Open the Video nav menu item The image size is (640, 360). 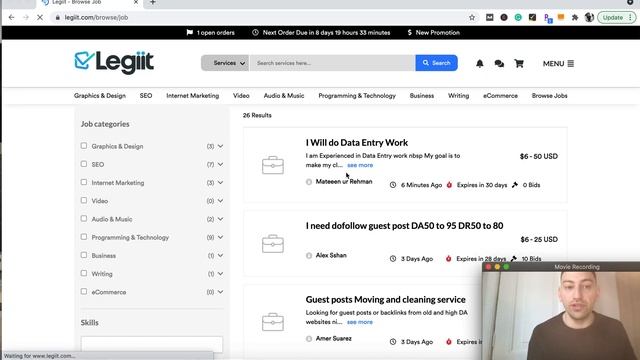pyautogui.click(x=241, y=96)
